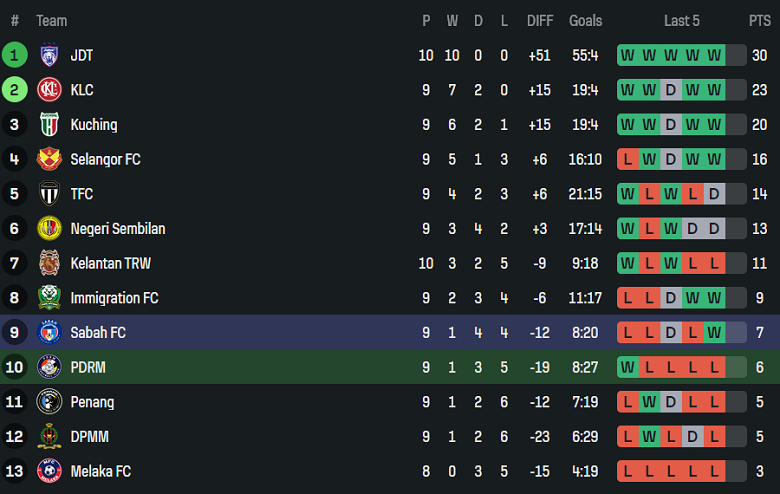Sort table by PTS column header
780x494 pixels.
coord(759,21)
